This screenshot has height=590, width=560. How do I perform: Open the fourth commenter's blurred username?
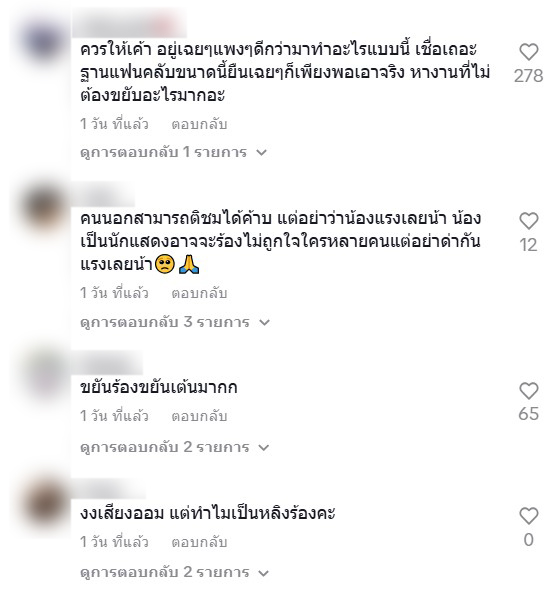click(x=109, y=488)
